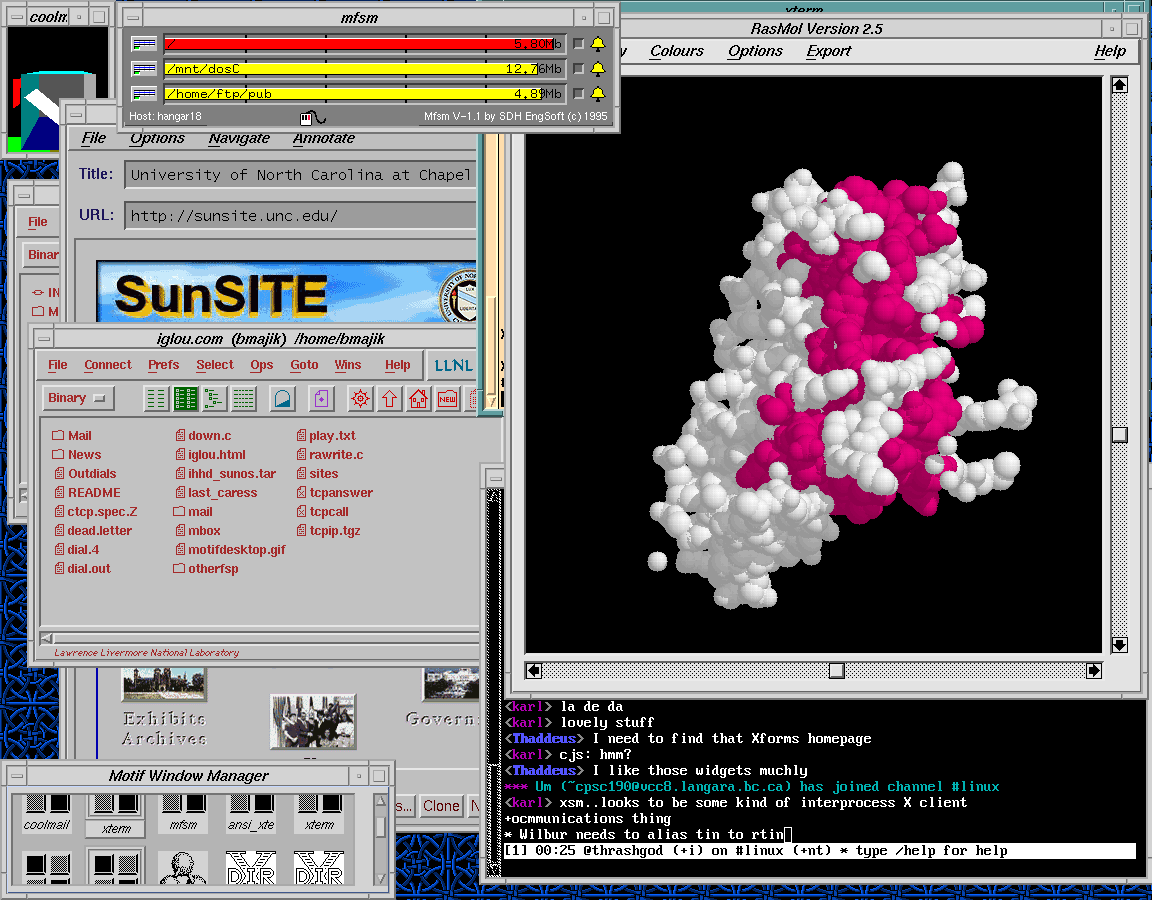Click RasMol horizontal scrollbar right arrow
The width and height of the screenshot is (1152, 900).
coord(1093,670)
